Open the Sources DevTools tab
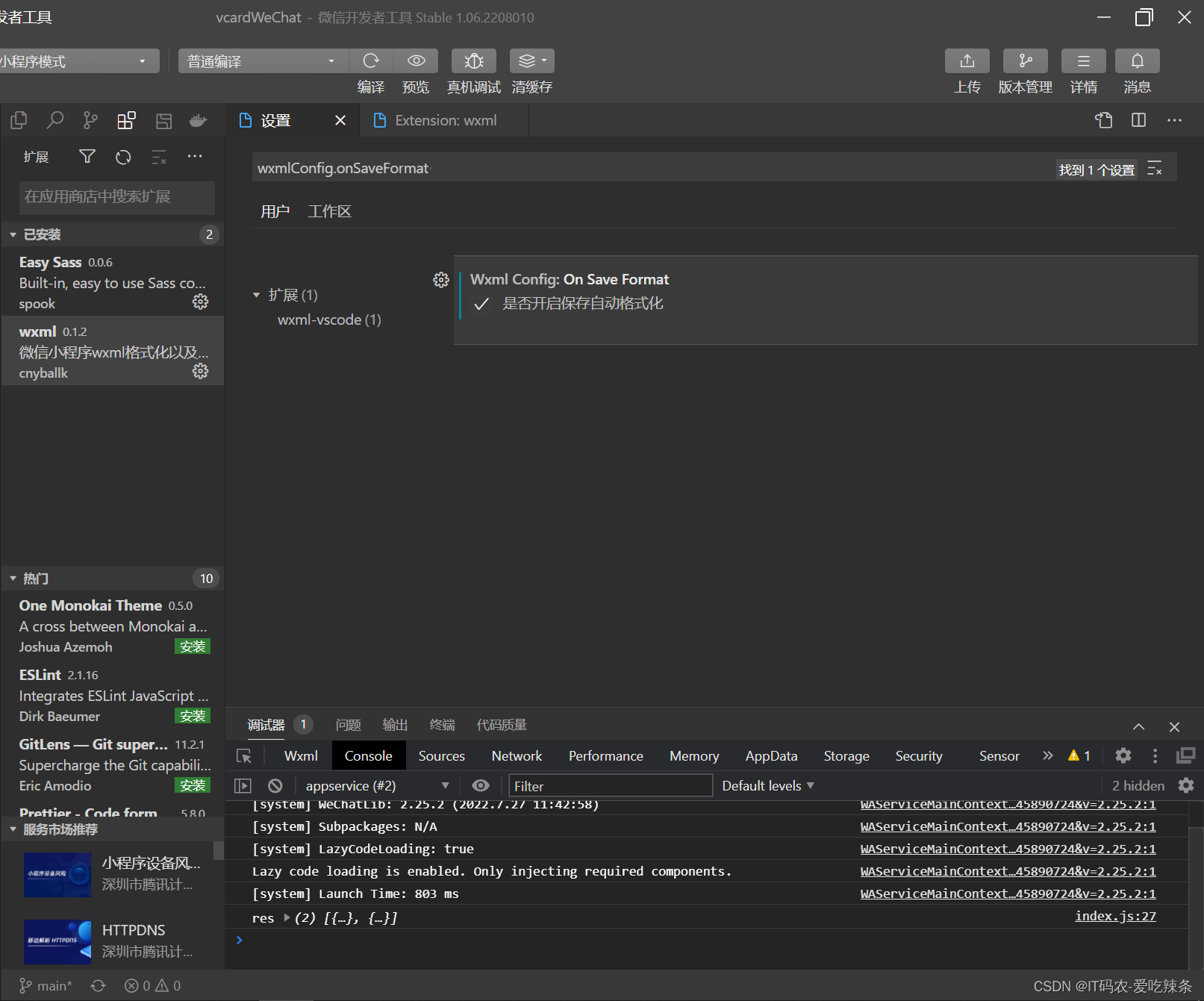This screenshot has width=1204, height=1001. (442, 756)
